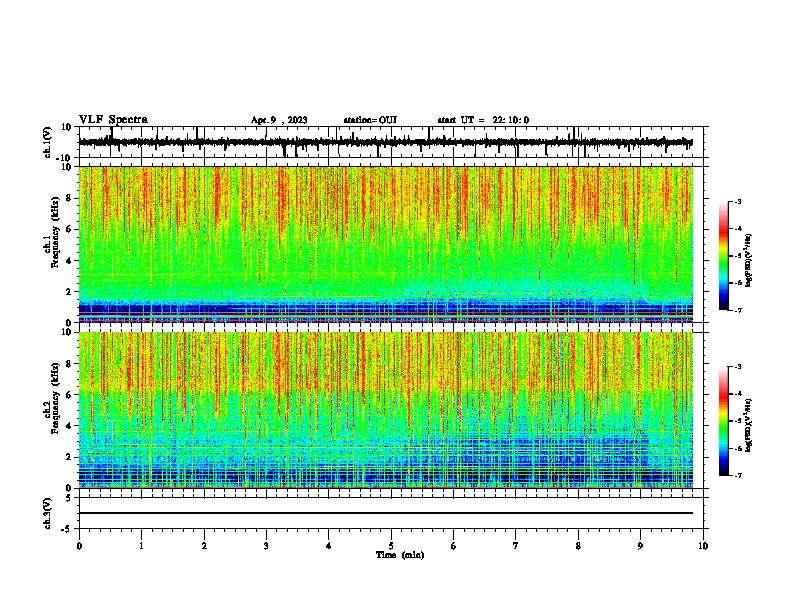This screenshot has width=792, height=612.
Task: Click the time axis tick label "4"
Action: click(329, 546)
